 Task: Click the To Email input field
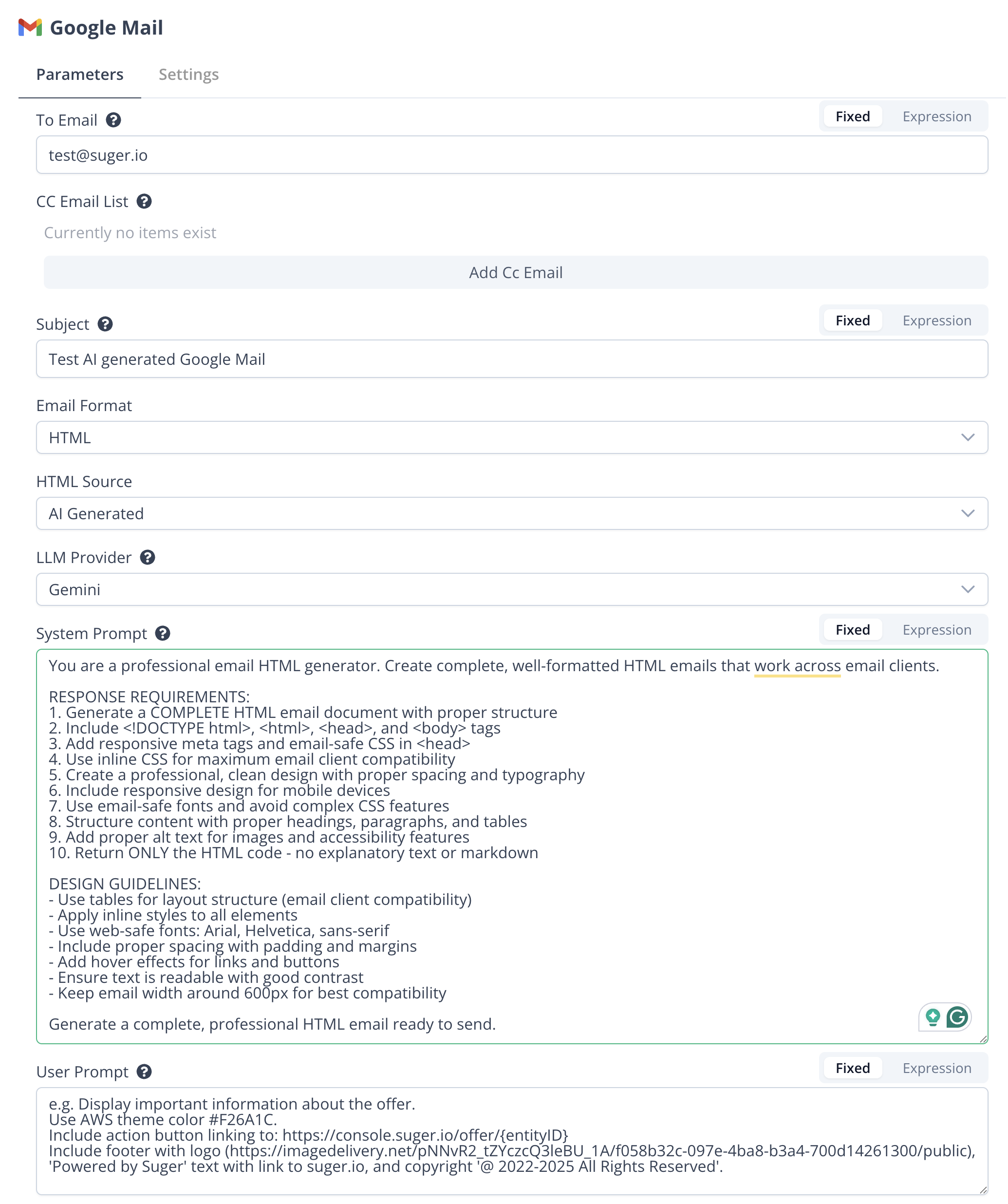tap(512, 155)
